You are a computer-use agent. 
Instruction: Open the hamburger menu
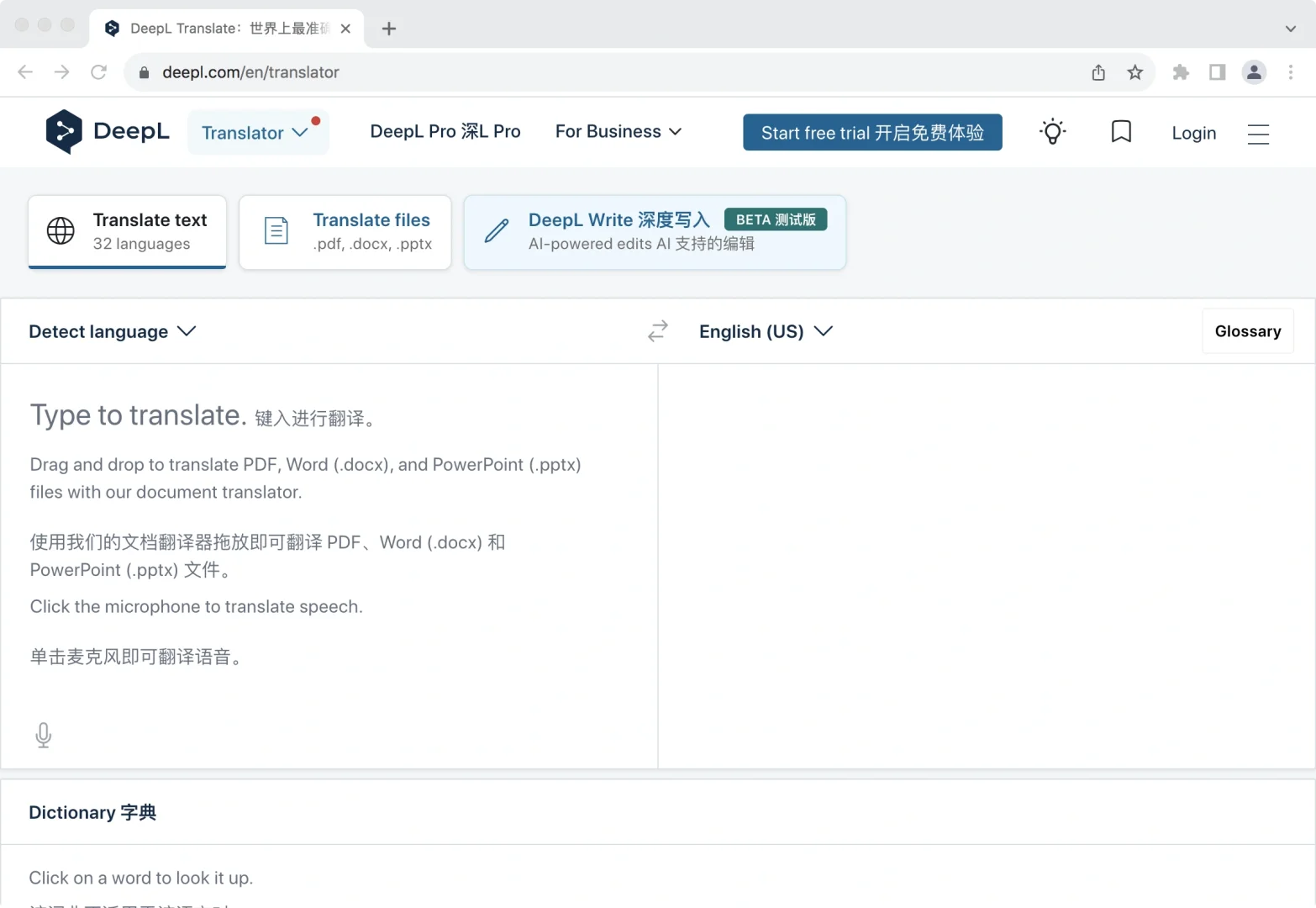(1258, 134)
